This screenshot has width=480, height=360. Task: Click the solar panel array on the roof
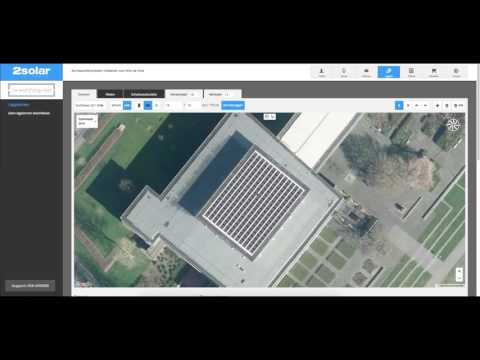point(254,203)
